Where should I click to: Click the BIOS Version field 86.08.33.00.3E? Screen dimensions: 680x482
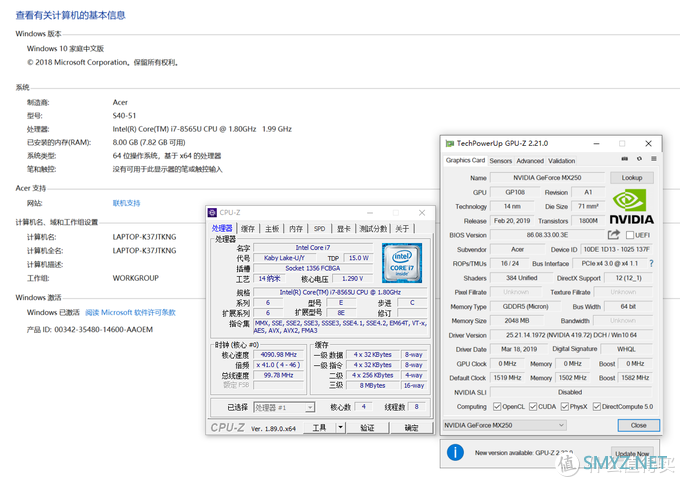click(x=547, y=235)
